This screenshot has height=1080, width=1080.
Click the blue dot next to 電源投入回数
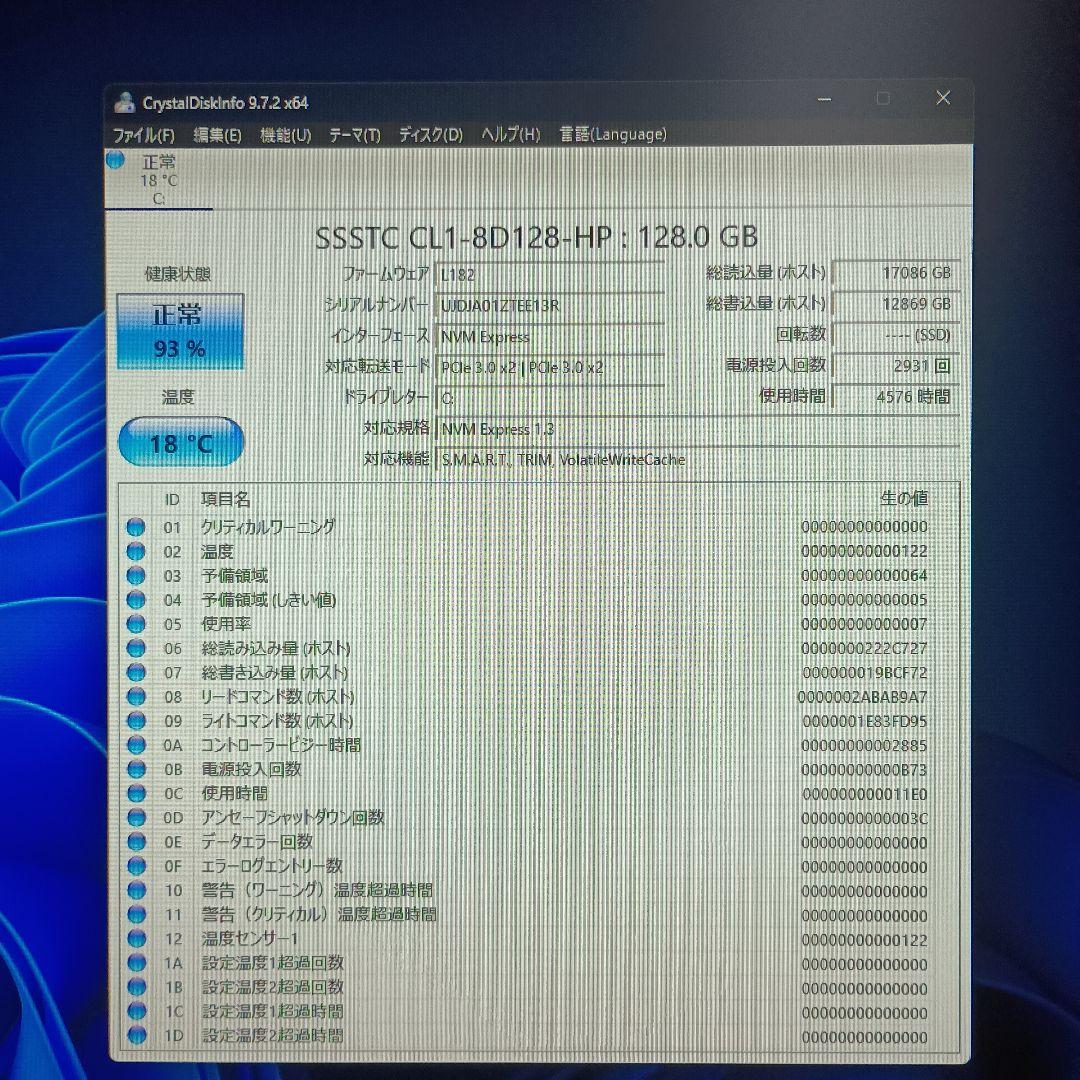tap(136, 769)
